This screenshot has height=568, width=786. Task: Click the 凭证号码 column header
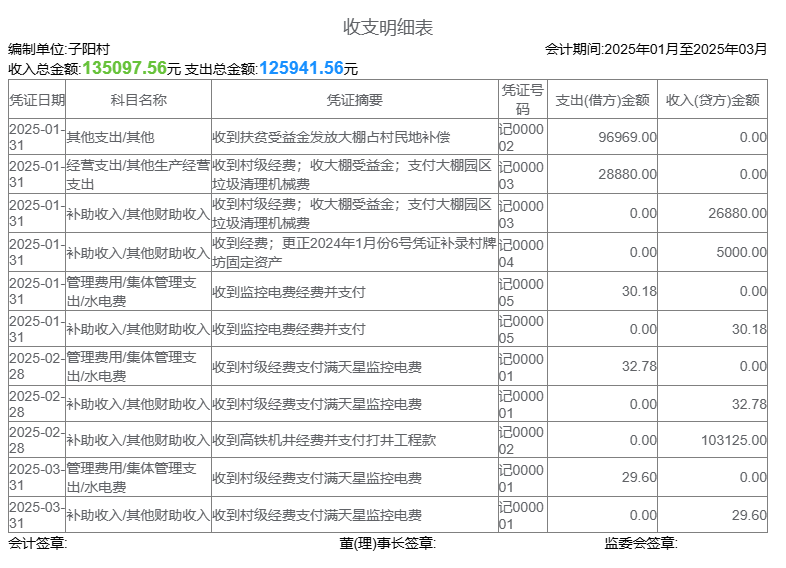point(522,100)
